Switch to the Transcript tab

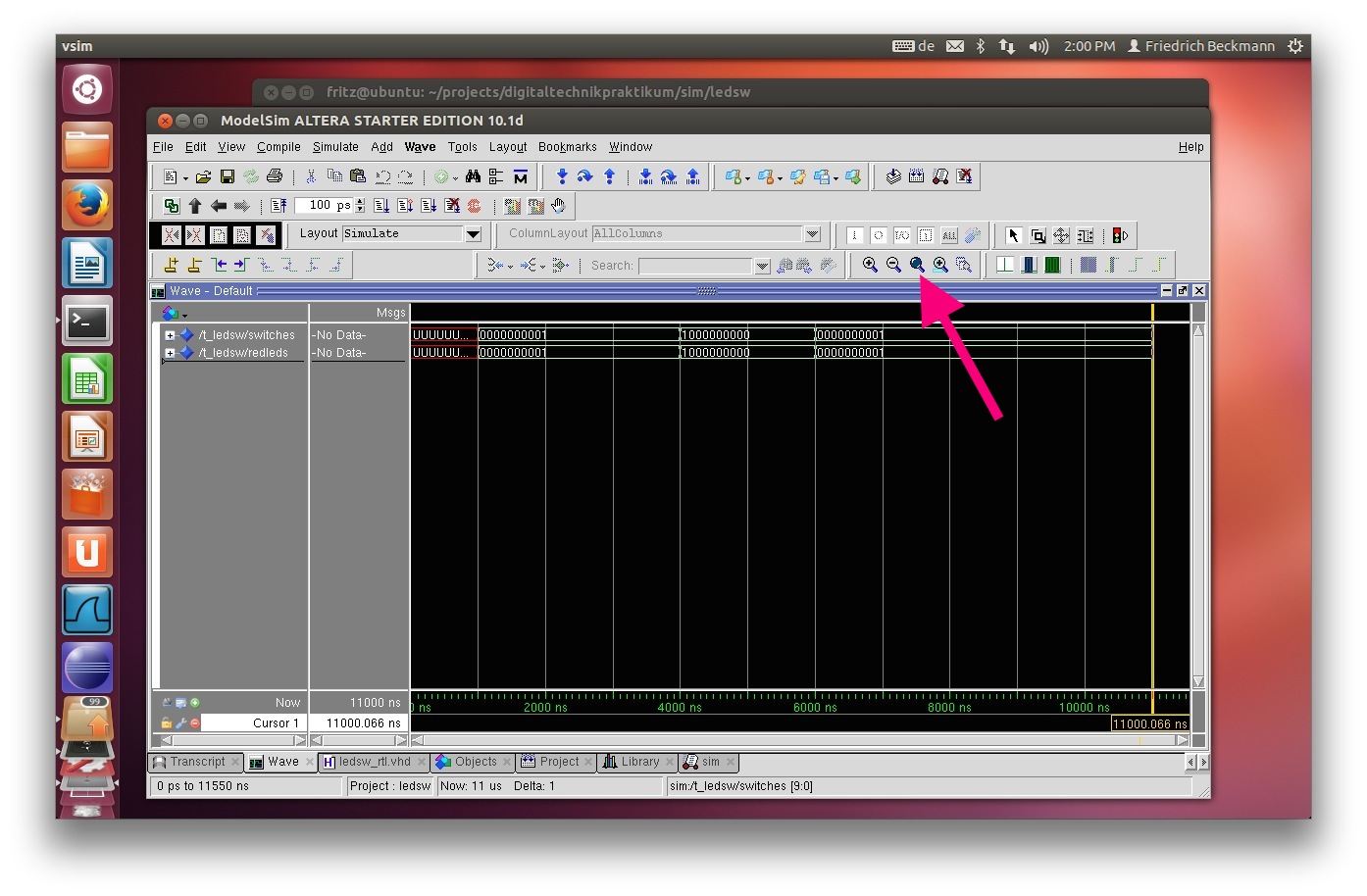196,762
